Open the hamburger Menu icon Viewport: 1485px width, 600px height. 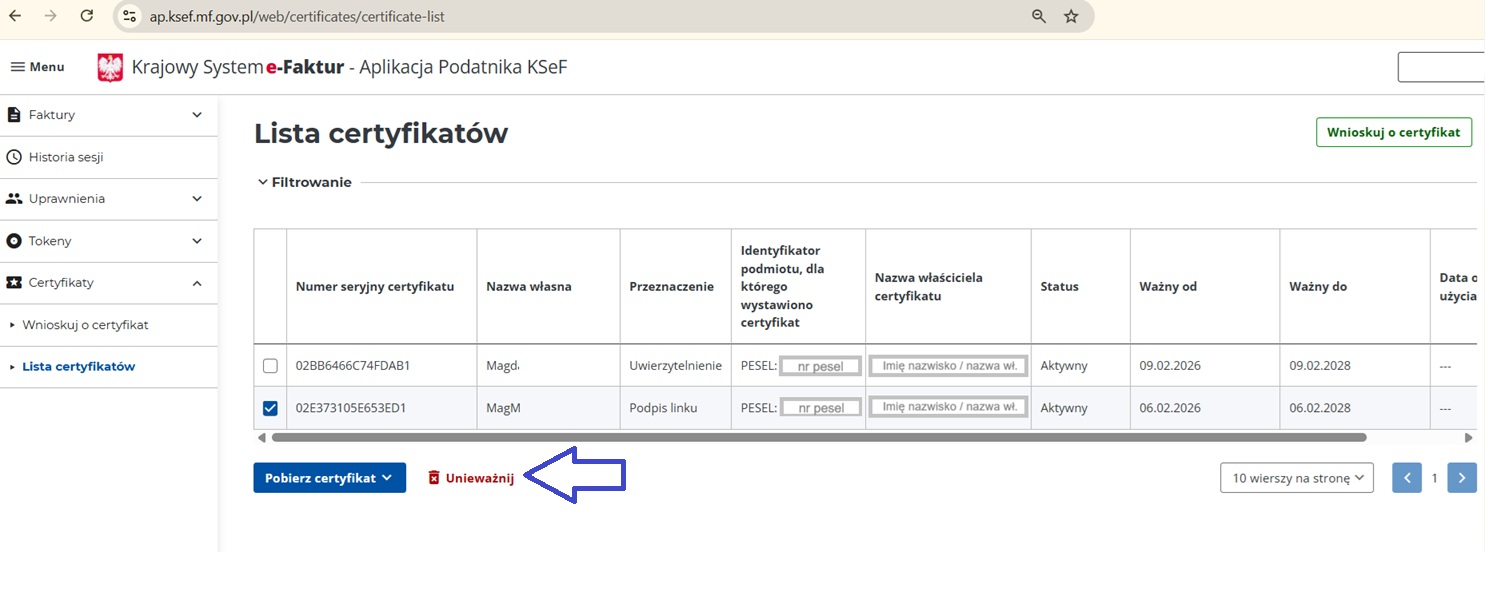[18, 67]
